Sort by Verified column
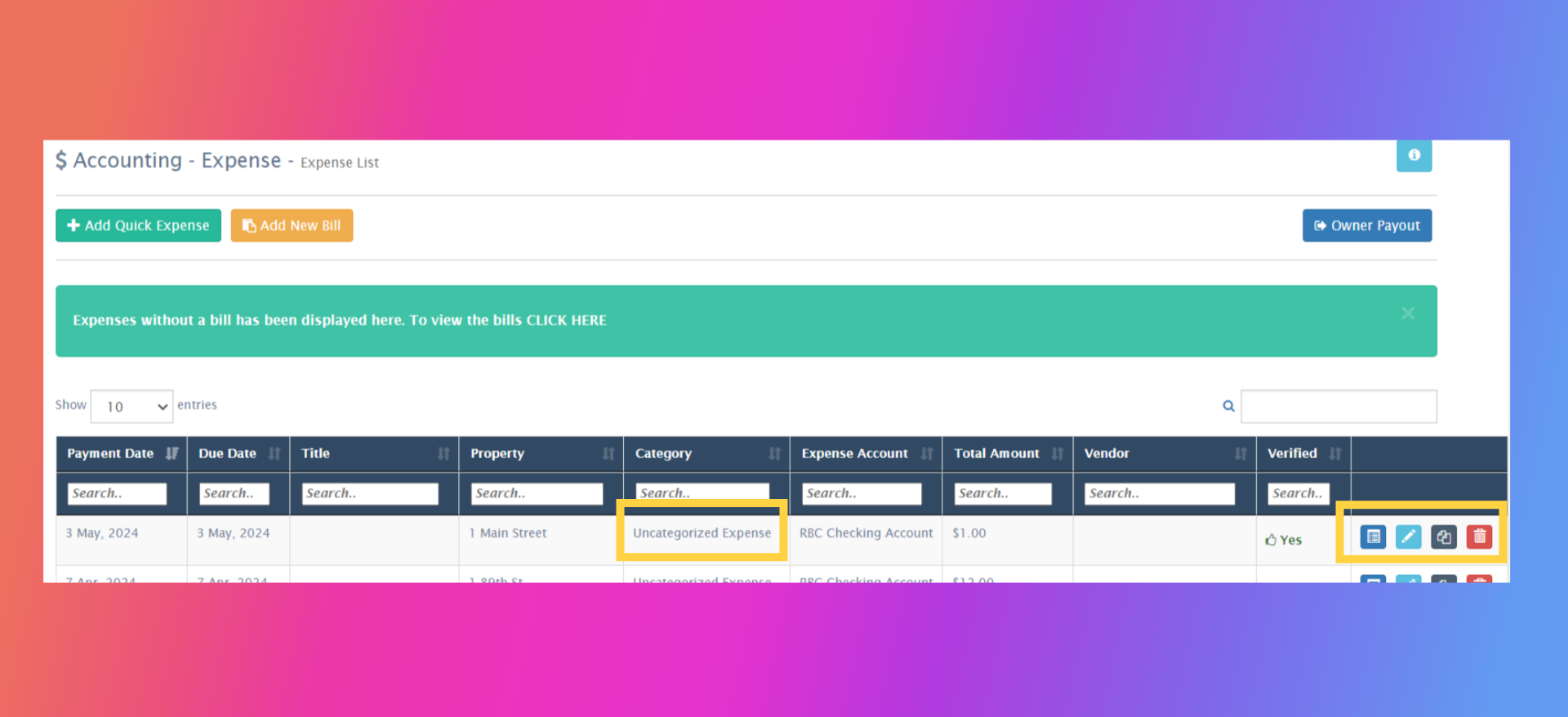The height and width of the screenshot is (717, 1568). tap(1303, 453)
